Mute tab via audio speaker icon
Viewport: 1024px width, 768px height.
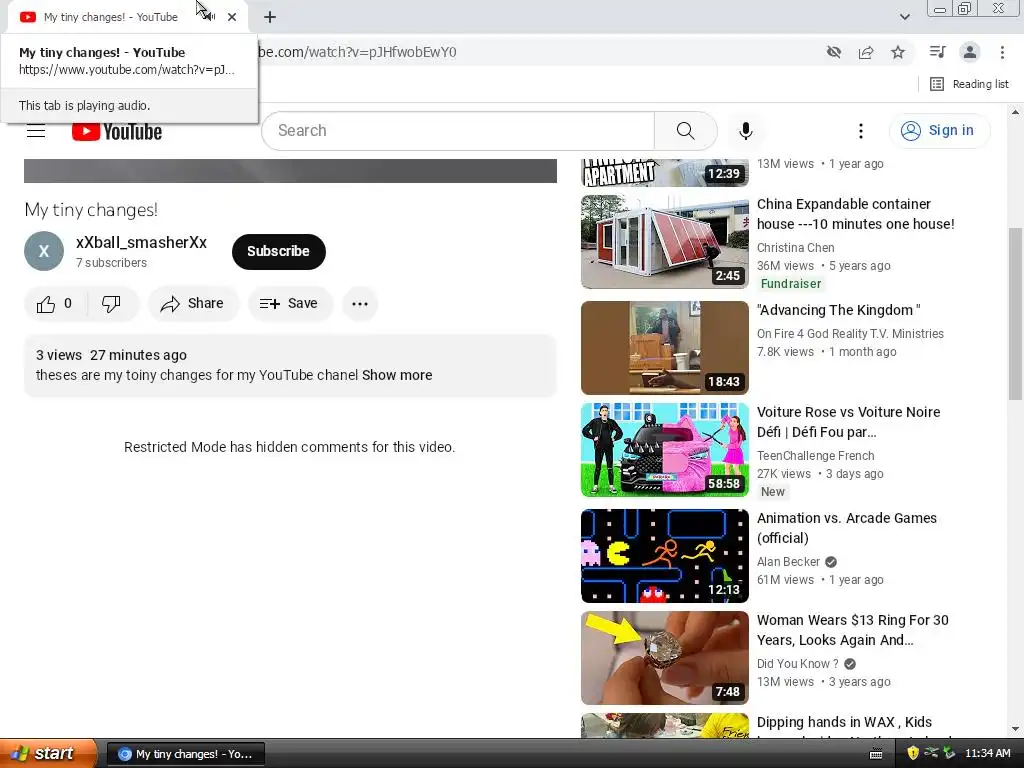210,17
